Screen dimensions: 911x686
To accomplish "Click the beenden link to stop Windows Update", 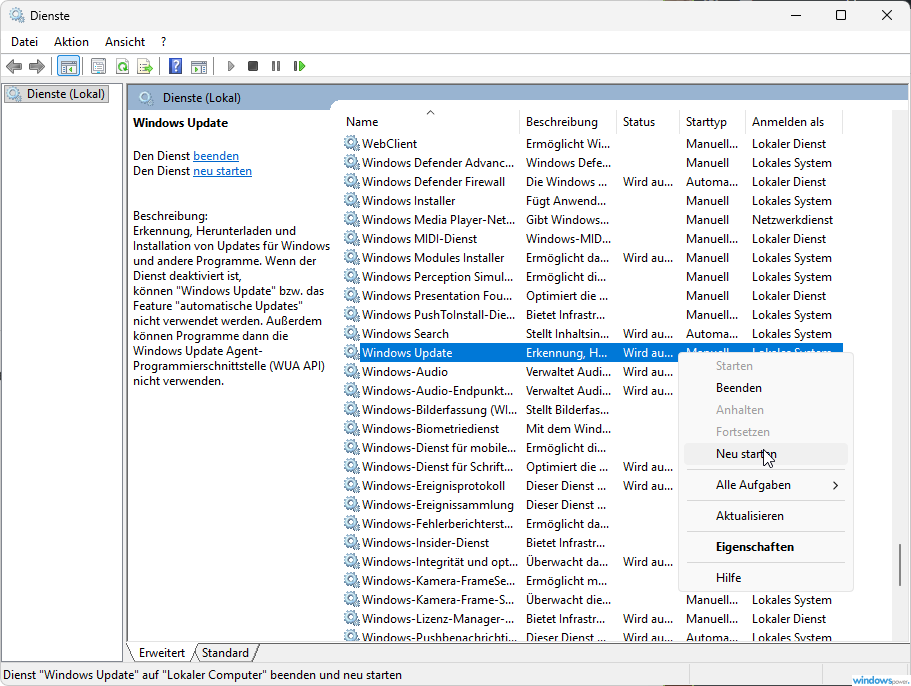I will pyautogui.click(x=215, y=155).
